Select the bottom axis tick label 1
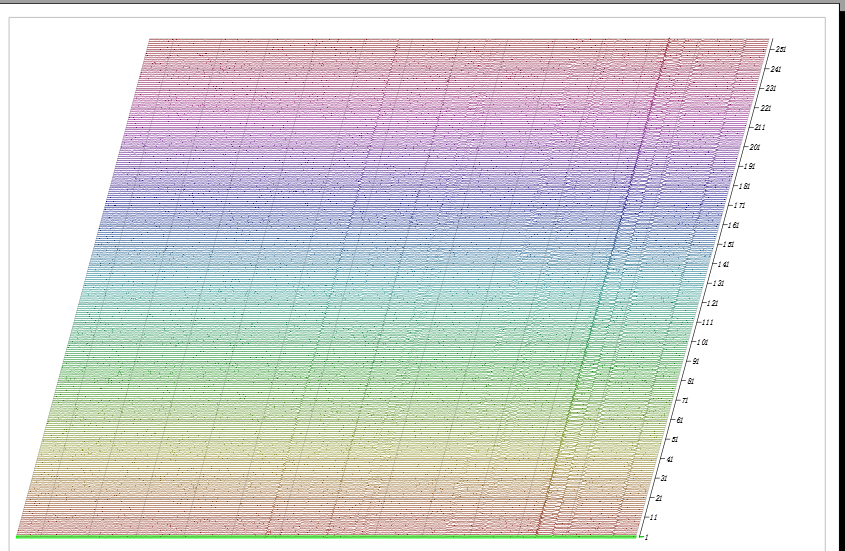845x551 pixels. 645,537
